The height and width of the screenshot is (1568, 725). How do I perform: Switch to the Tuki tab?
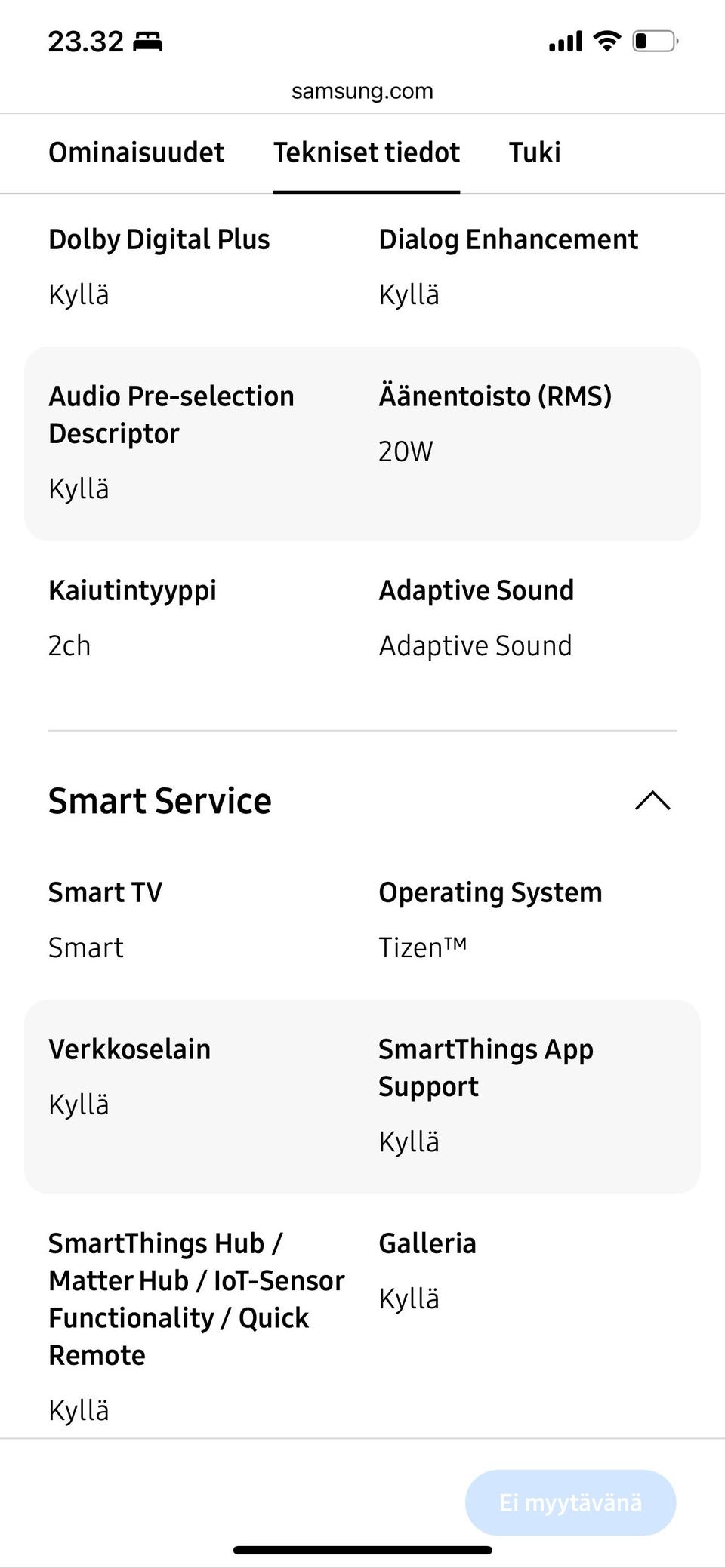click(535, 152)
